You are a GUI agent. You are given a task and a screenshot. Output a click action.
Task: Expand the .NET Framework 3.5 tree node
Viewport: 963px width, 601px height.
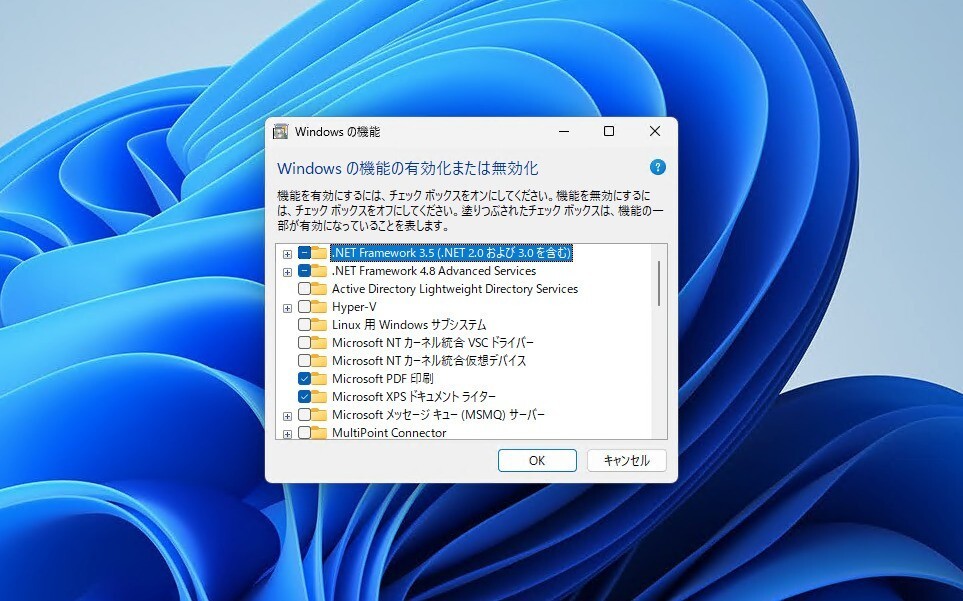tap(287, 254)
